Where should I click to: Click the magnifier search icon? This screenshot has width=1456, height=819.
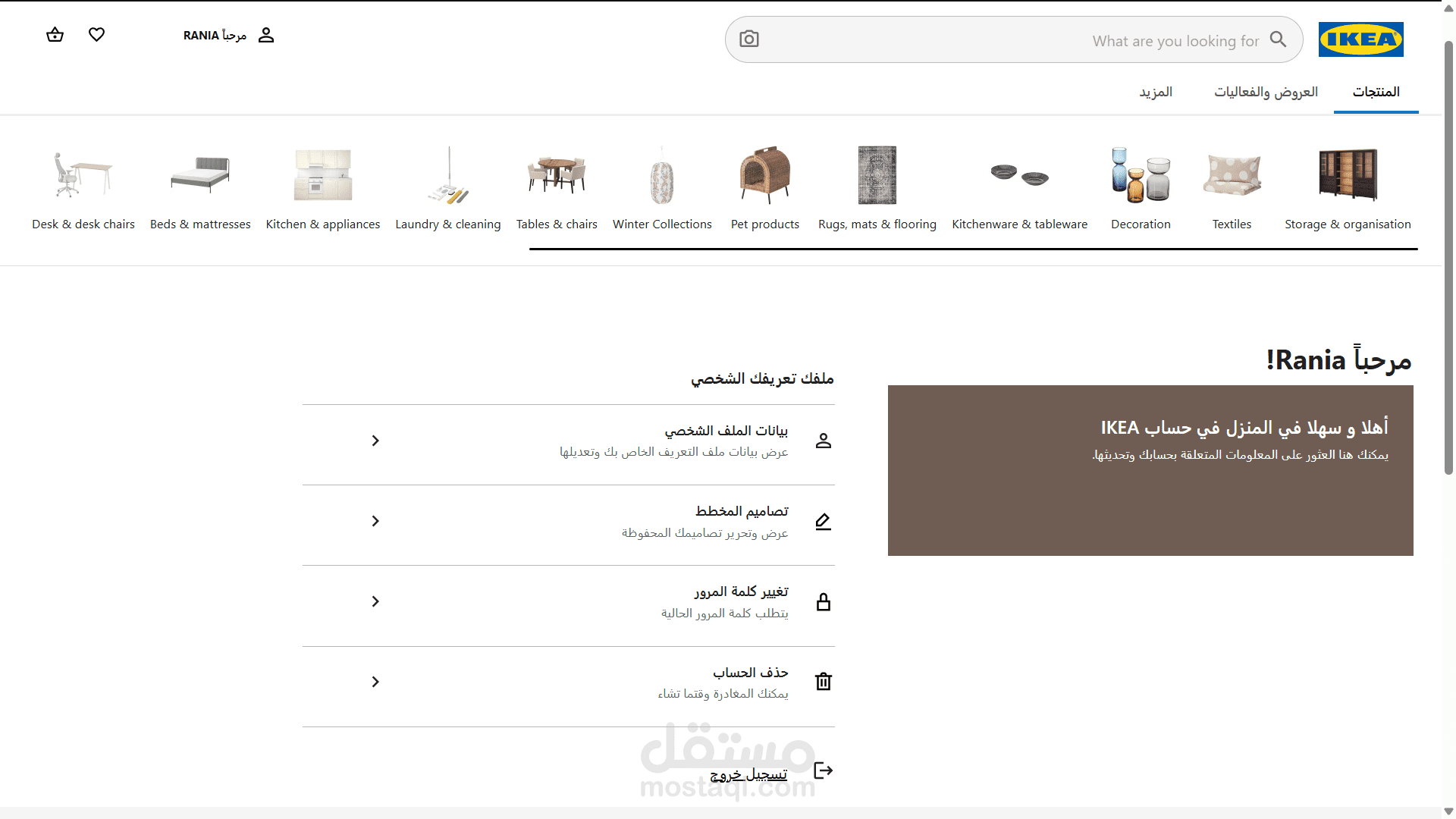tap(1278, 39)
